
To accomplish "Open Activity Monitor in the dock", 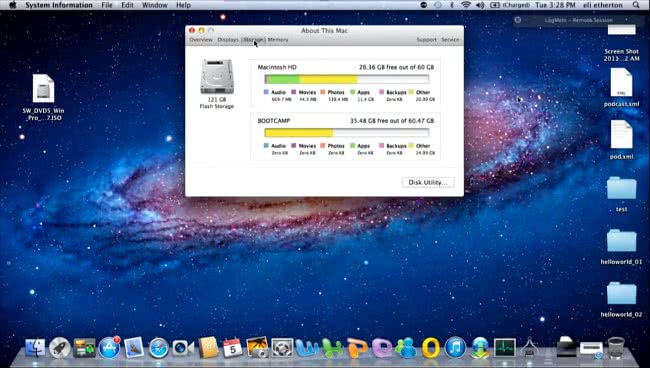I will click(x=504, y=348).
